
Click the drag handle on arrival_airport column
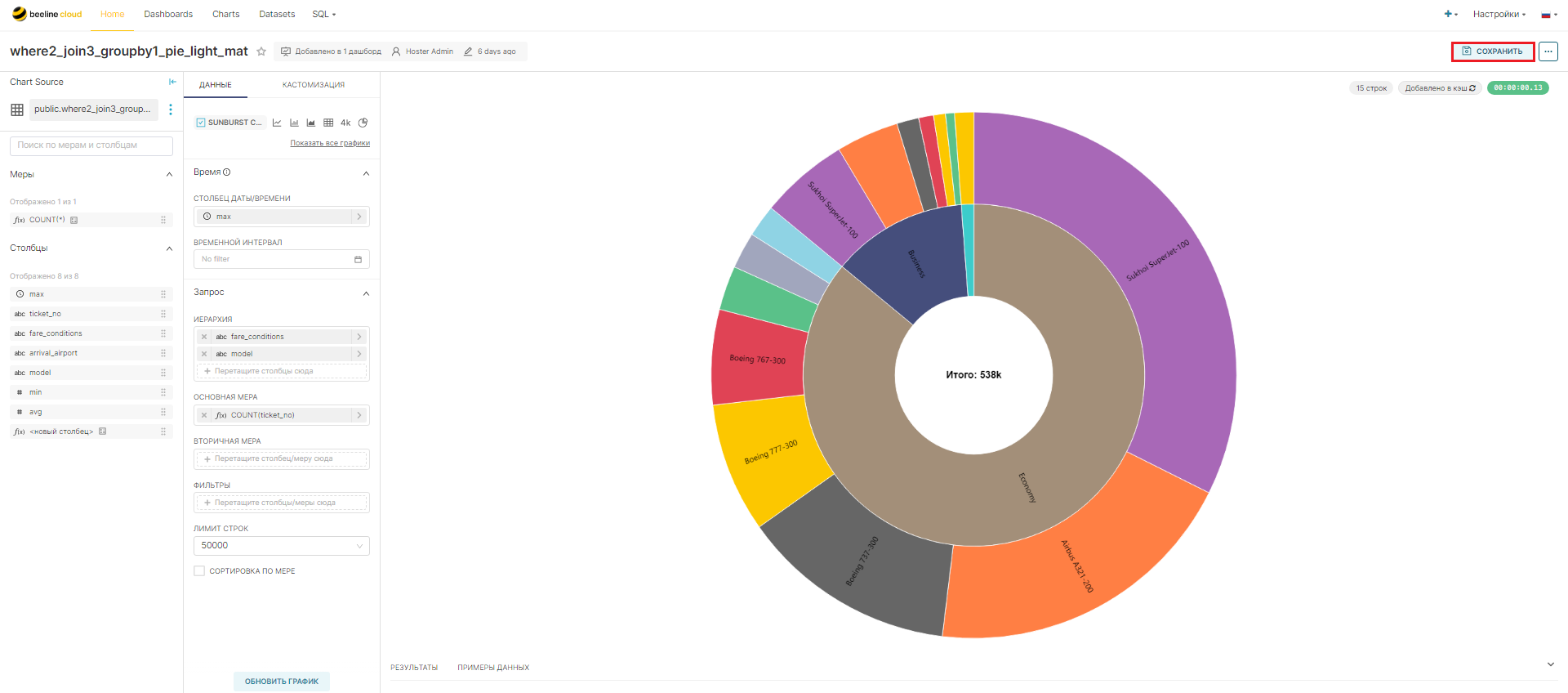(163, 353)
